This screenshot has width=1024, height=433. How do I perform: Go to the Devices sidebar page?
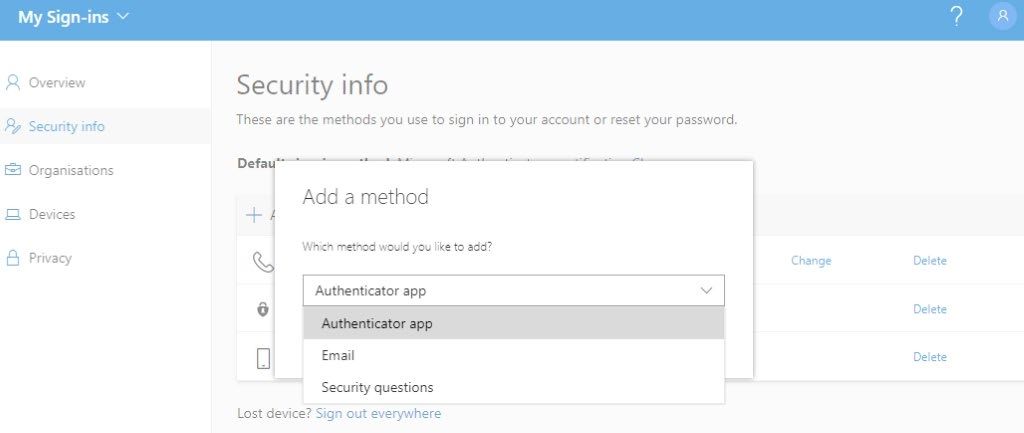pyautogui.click(x=52, y=215)
